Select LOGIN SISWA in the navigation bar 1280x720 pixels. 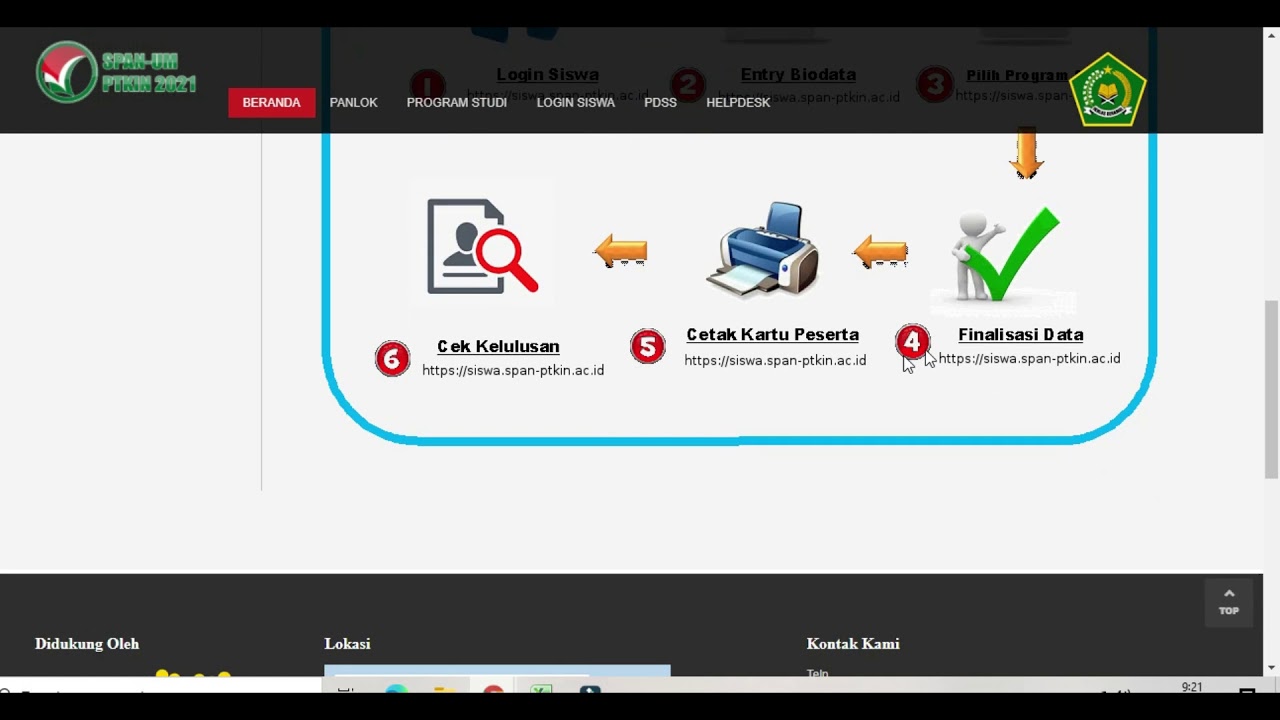click(575, 102)
